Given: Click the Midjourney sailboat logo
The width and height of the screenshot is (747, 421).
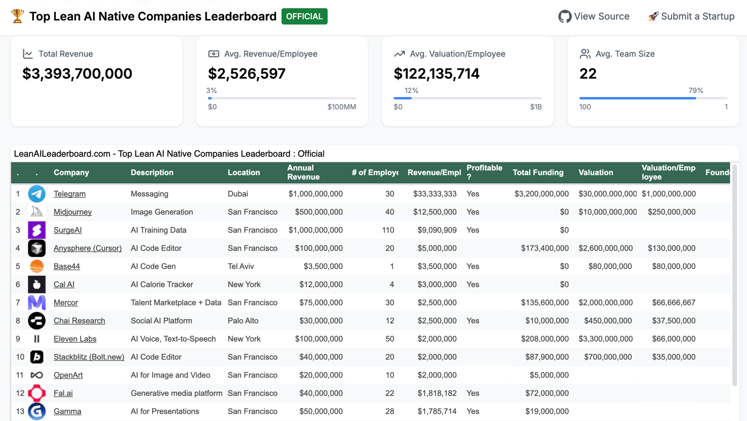Looking at the screenshot, I should 37,212.
